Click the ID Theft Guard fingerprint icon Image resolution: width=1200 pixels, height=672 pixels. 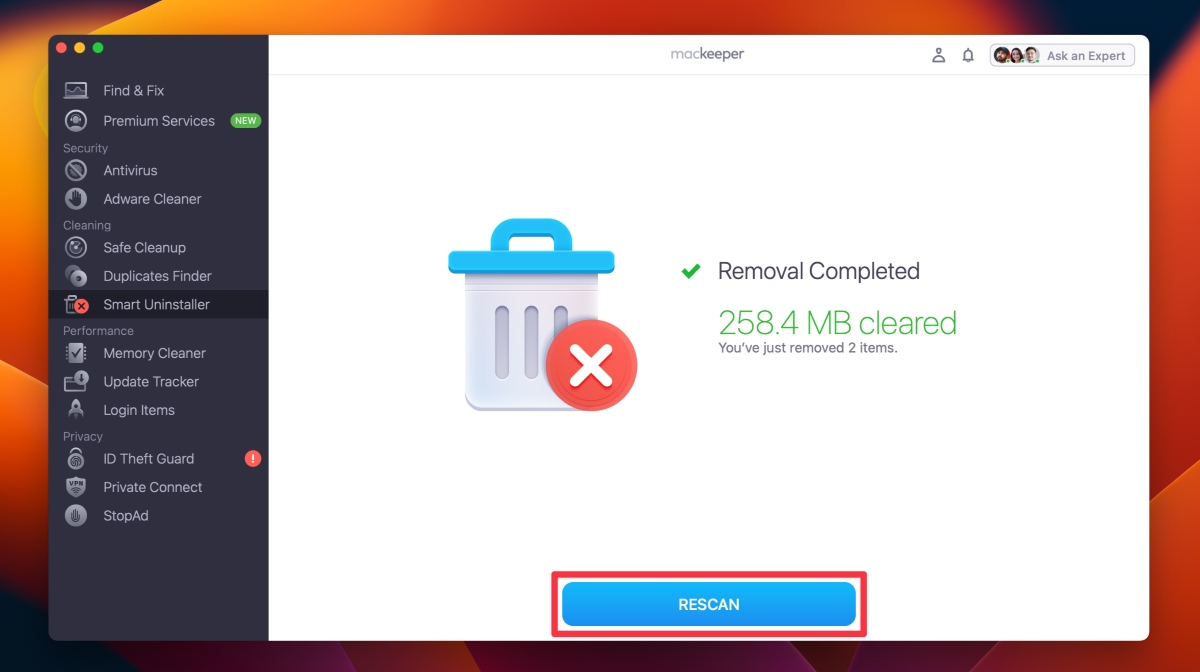[76, 459]
